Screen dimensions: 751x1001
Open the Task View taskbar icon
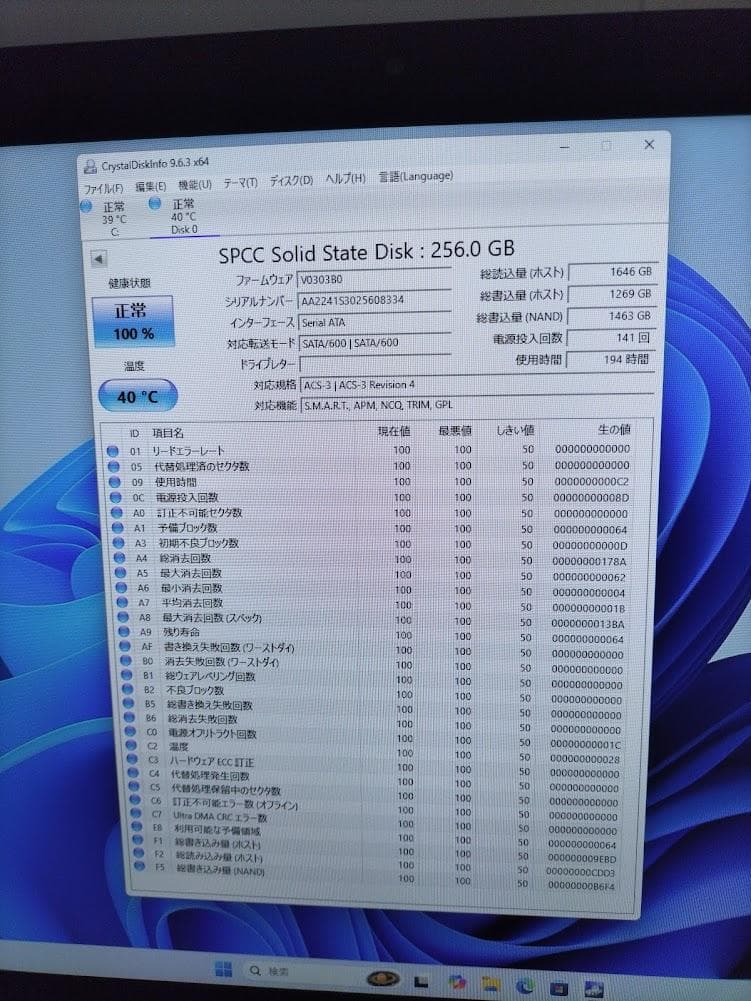coord(421,981)
